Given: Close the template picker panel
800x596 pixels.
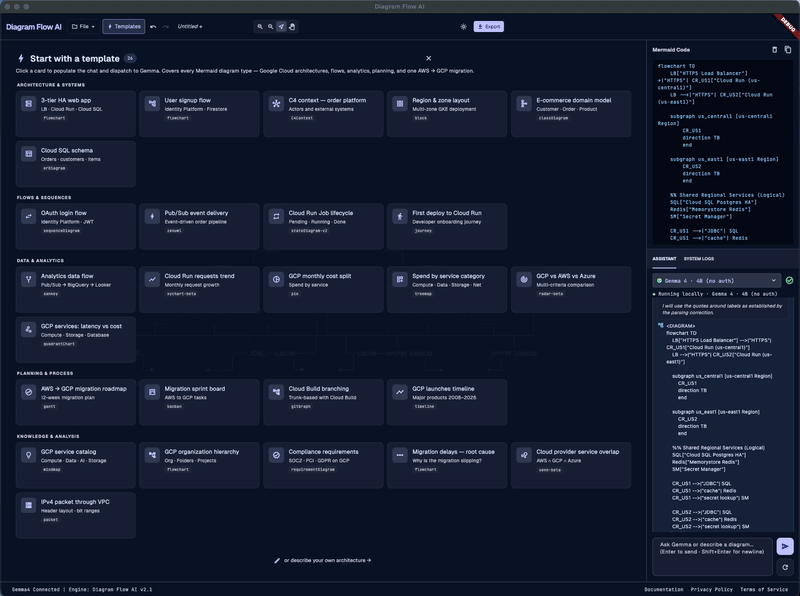Looking at the screenshot, I should coord(429,58).
